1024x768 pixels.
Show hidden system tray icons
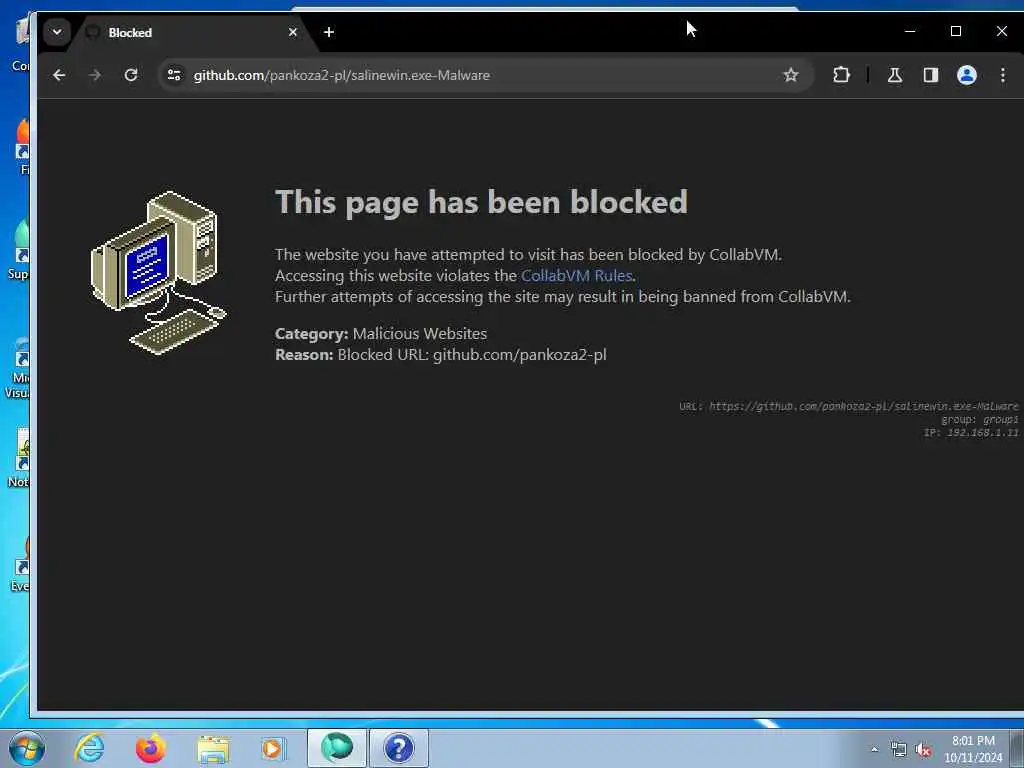[x=874, y=749]
